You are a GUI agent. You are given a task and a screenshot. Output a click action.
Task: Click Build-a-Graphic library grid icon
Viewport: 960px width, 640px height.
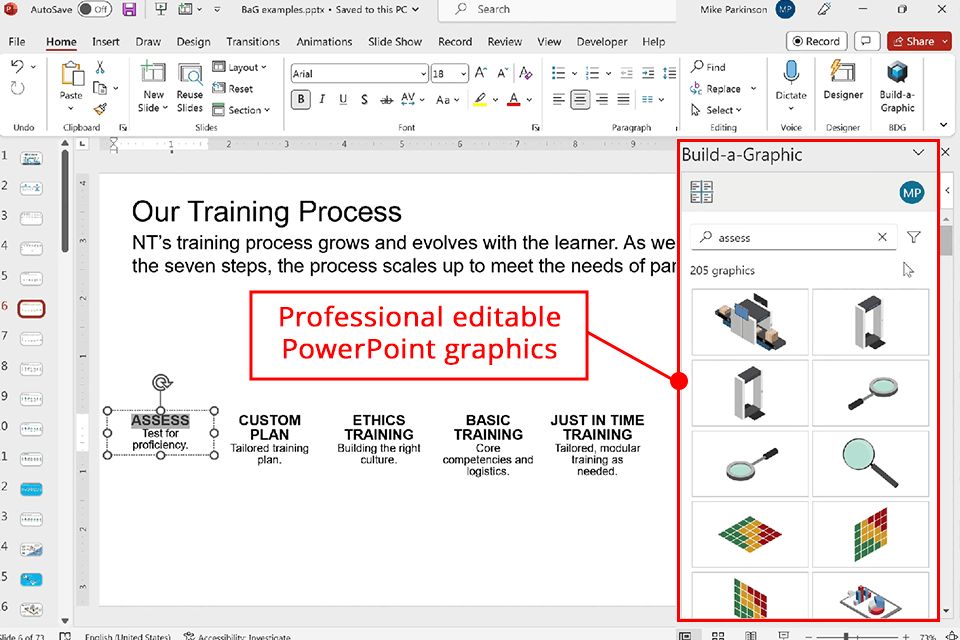702,192
